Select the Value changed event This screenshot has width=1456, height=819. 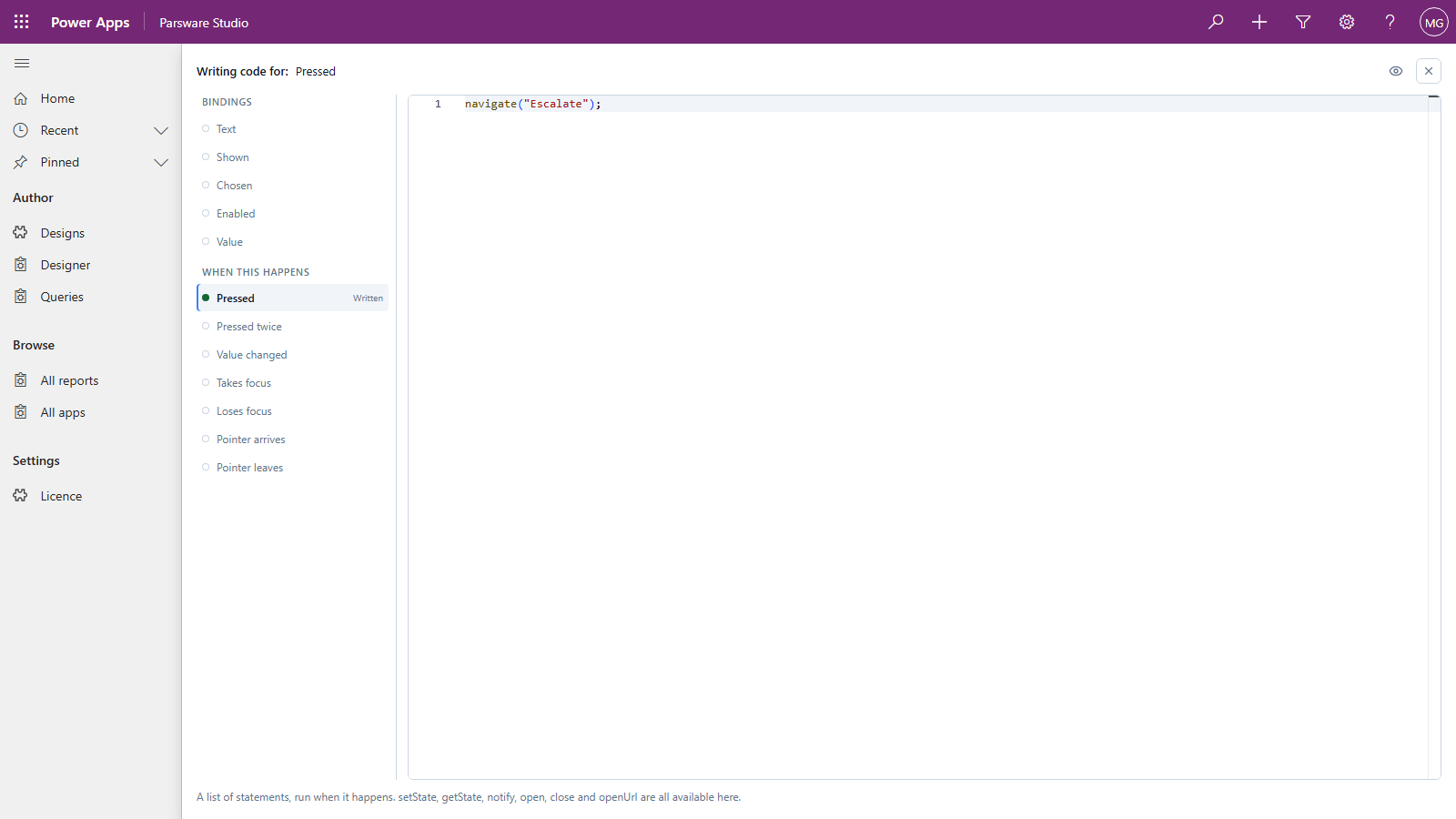coord(292,355)
